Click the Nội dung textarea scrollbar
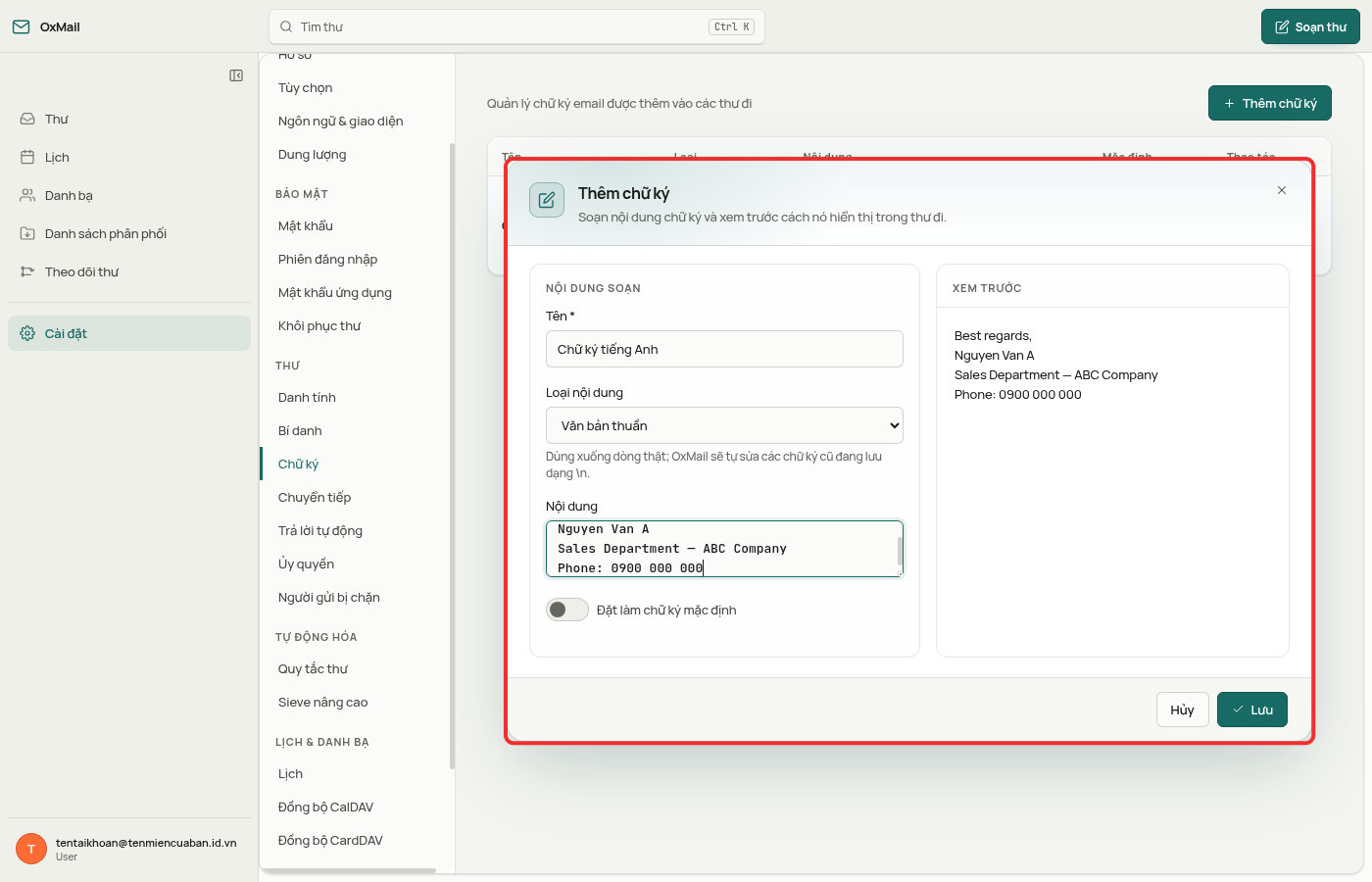 click(900, 551)
